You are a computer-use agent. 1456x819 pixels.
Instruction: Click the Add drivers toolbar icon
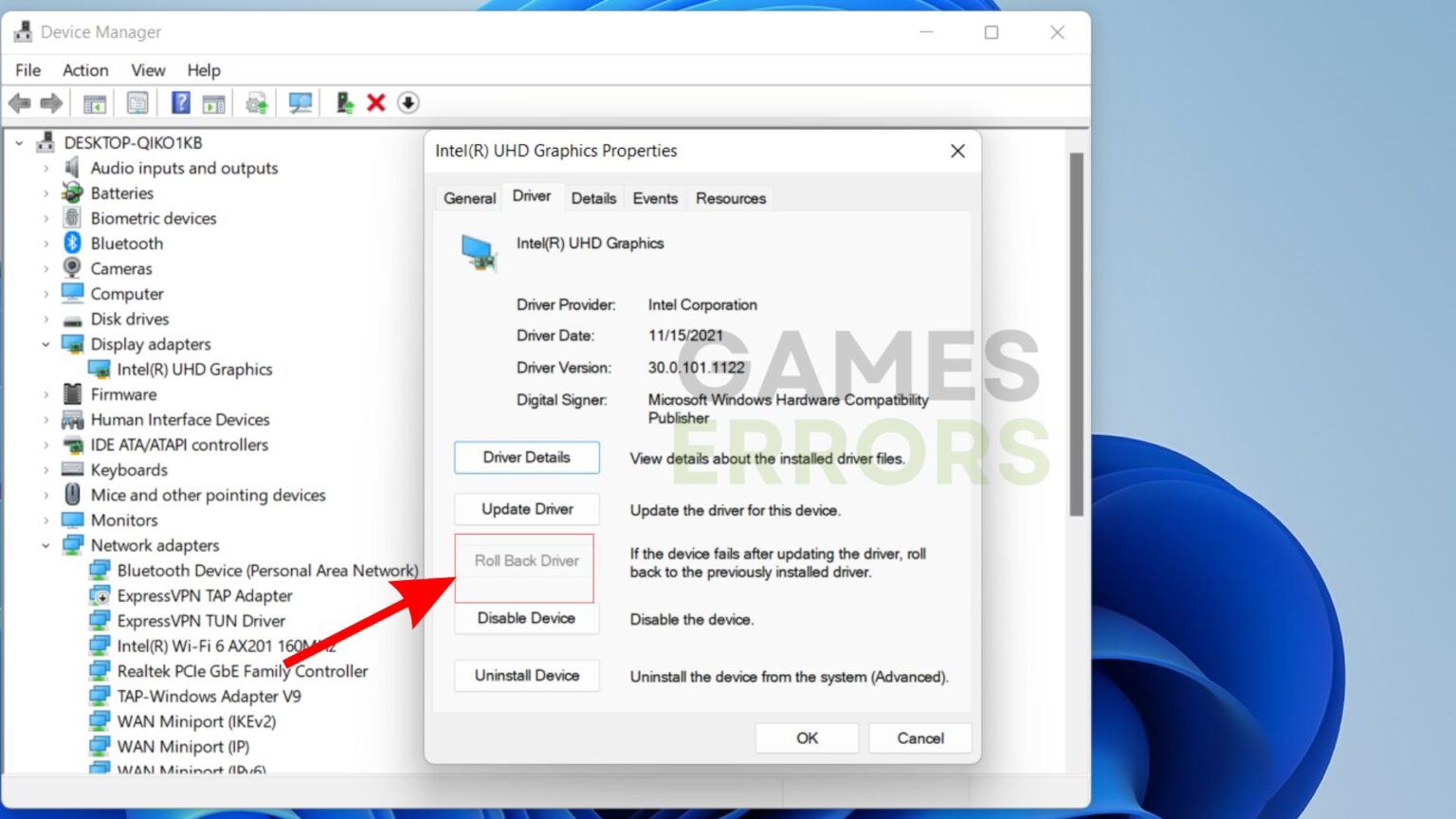click(x=343, y=102)
